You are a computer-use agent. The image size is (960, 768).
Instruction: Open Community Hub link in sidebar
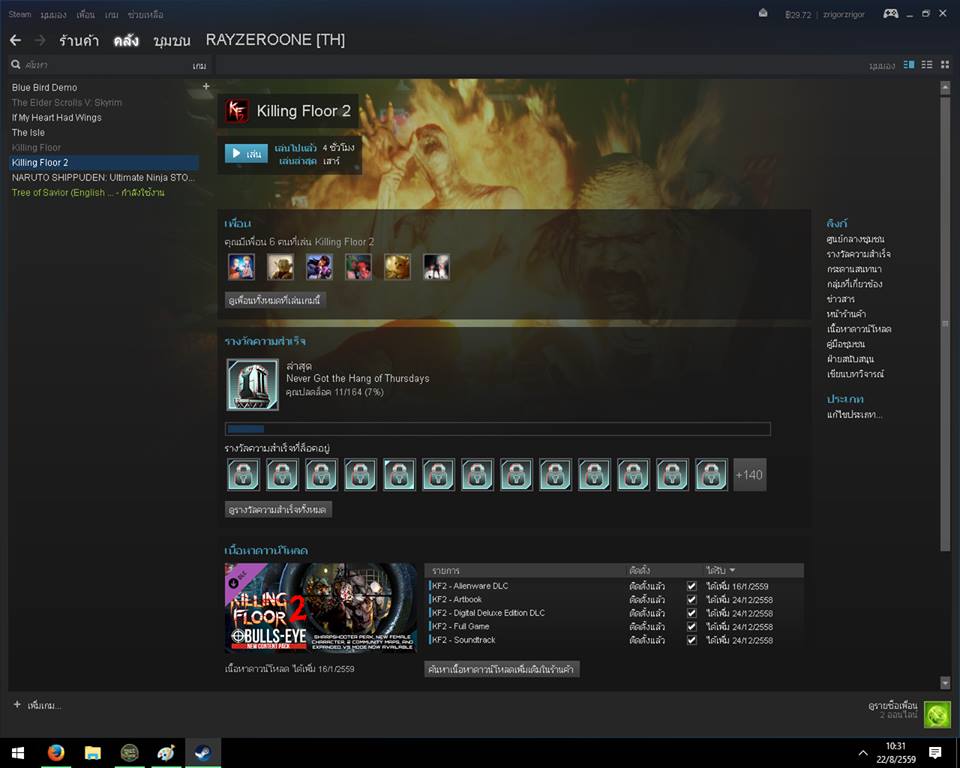pos(855,239)
